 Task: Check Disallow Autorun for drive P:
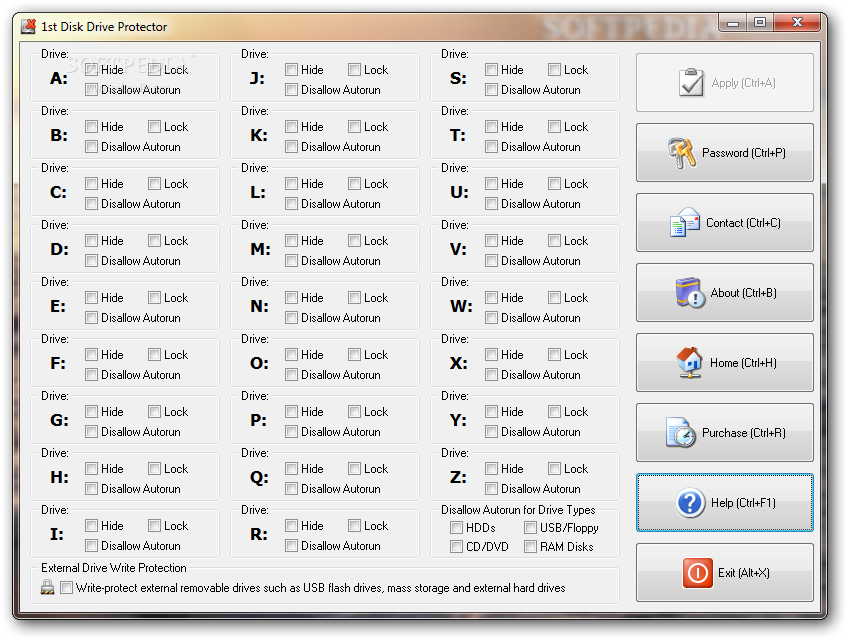point(292,432)
